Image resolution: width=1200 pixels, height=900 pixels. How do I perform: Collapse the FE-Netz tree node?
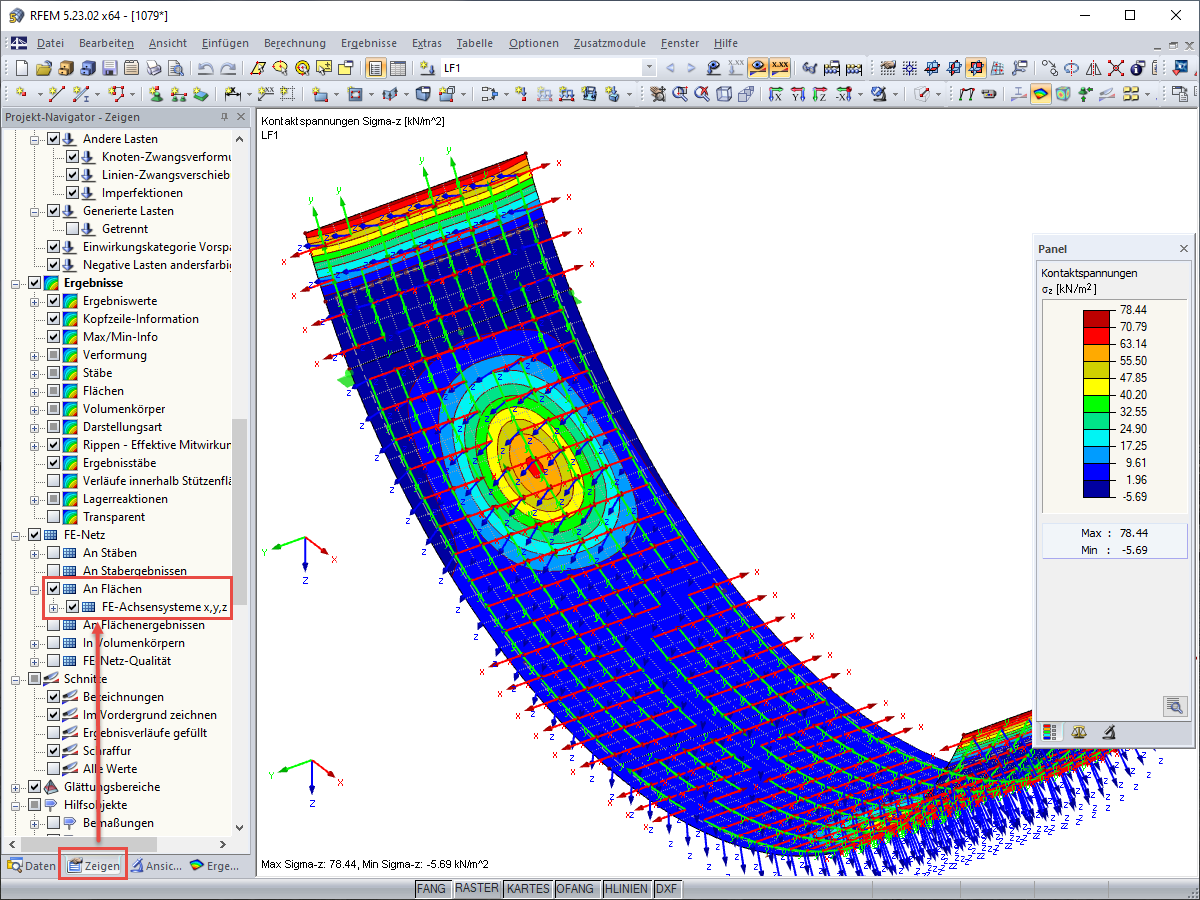click(16, 535)
